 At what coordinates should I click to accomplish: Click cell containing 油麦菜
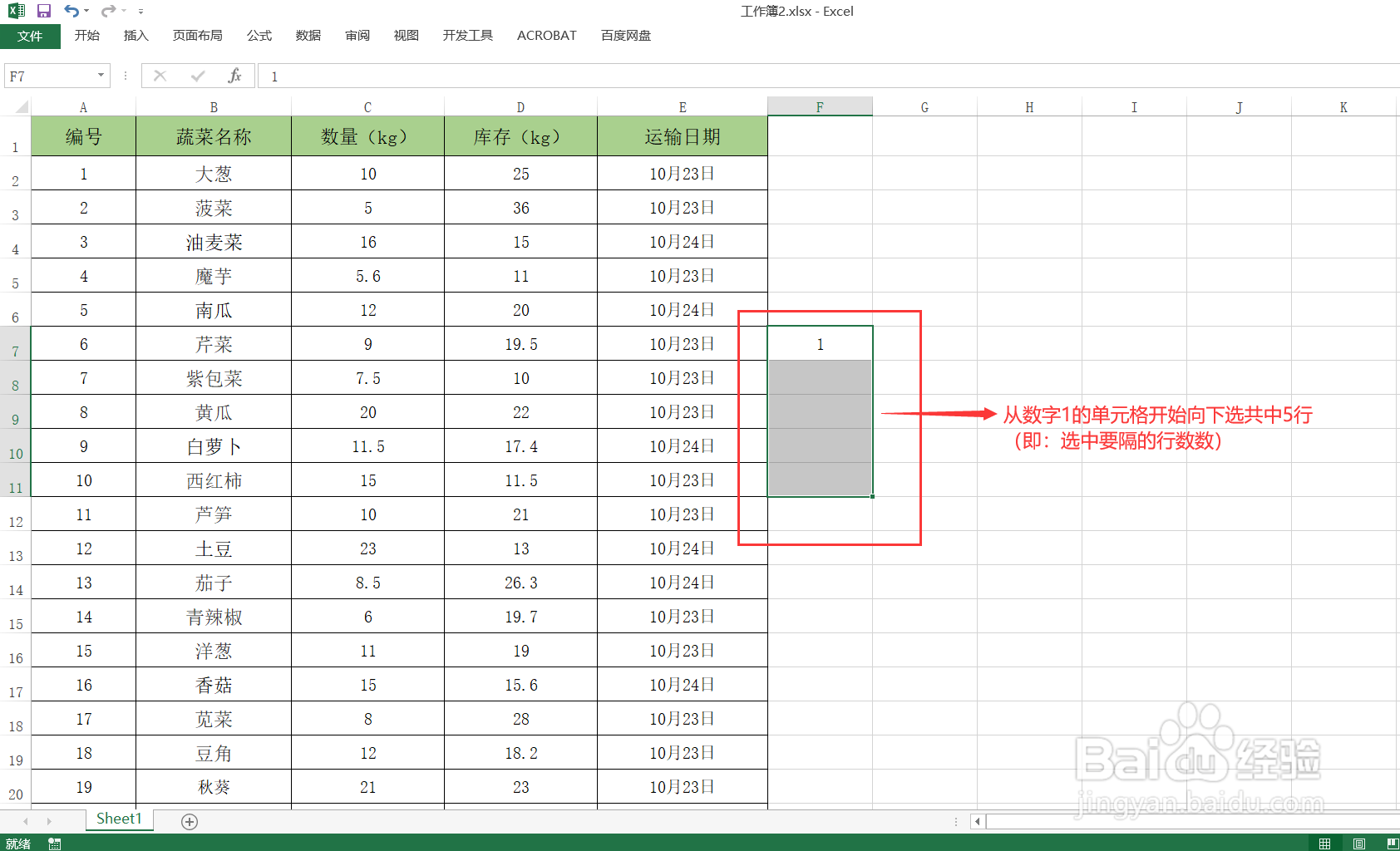pyautogui.click(x=214, y=242)
